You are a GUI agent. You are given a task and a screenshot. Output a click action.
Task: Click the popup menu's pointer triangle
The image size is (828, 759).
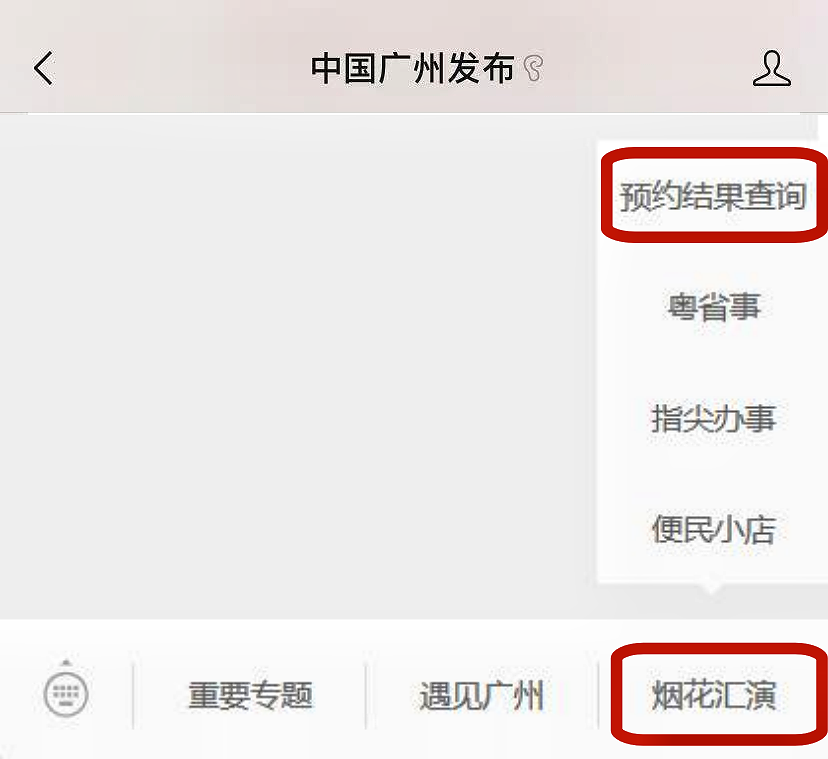tap(711, 588)
